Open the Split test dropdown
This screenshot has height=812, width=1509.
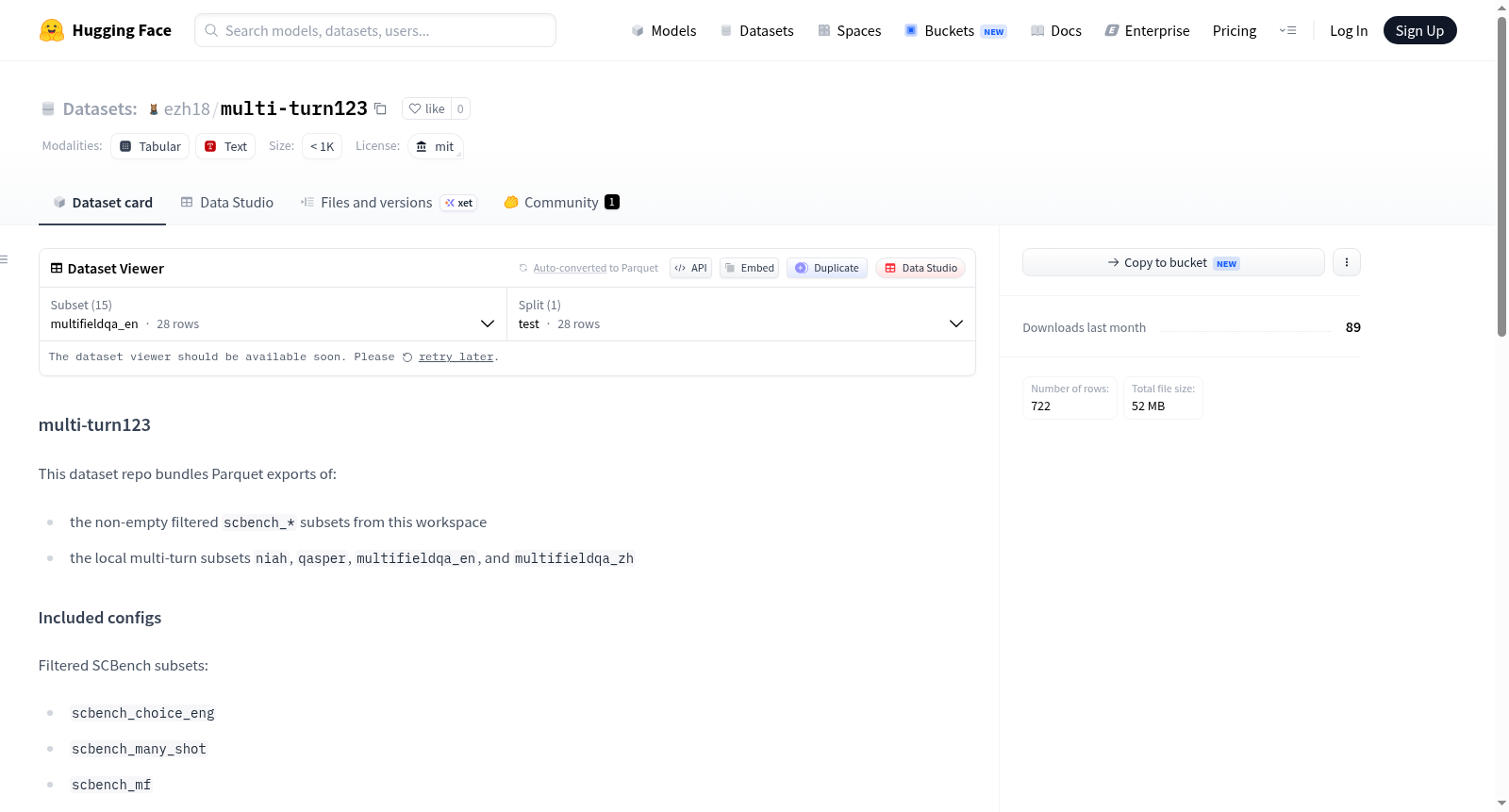[x=741, y=314]
